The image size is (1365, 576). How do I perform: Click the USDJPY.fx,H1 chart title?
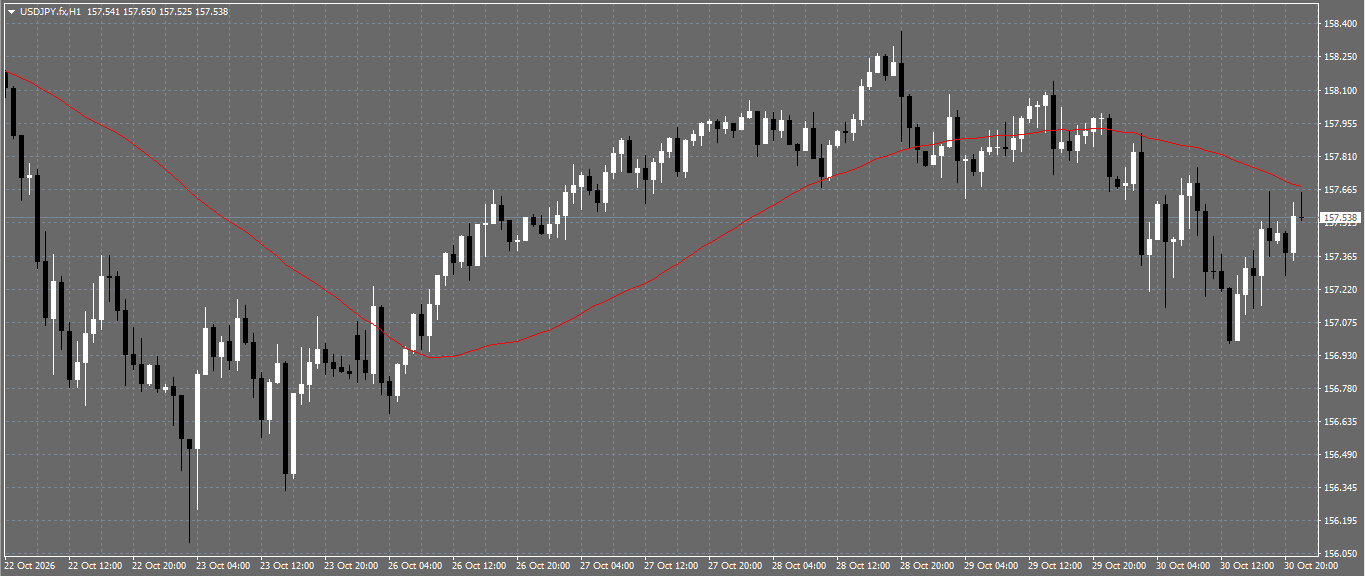click(x=51, y=11)
